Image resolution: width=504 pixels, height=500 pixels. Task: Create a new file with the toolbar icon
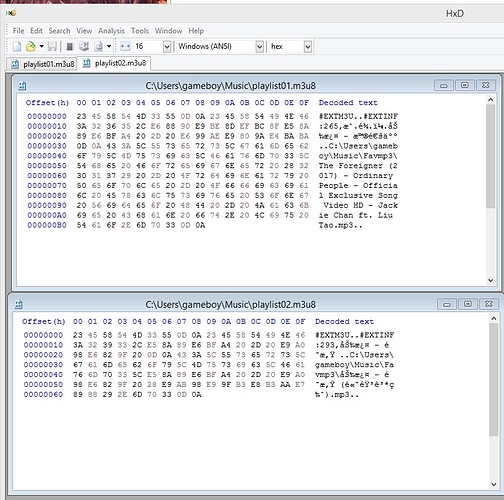pyautogui.click(x=17, y=46)
